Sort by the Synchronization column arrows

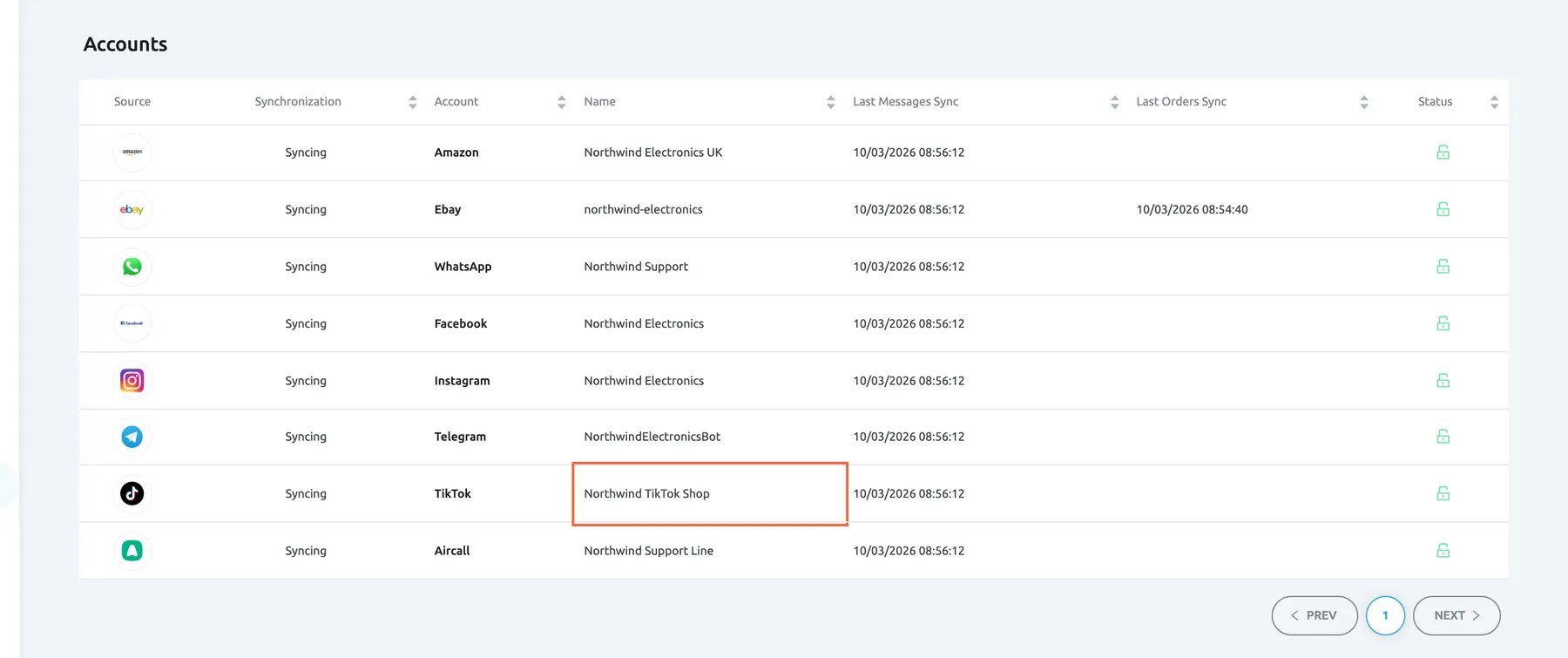coord(413,102)
